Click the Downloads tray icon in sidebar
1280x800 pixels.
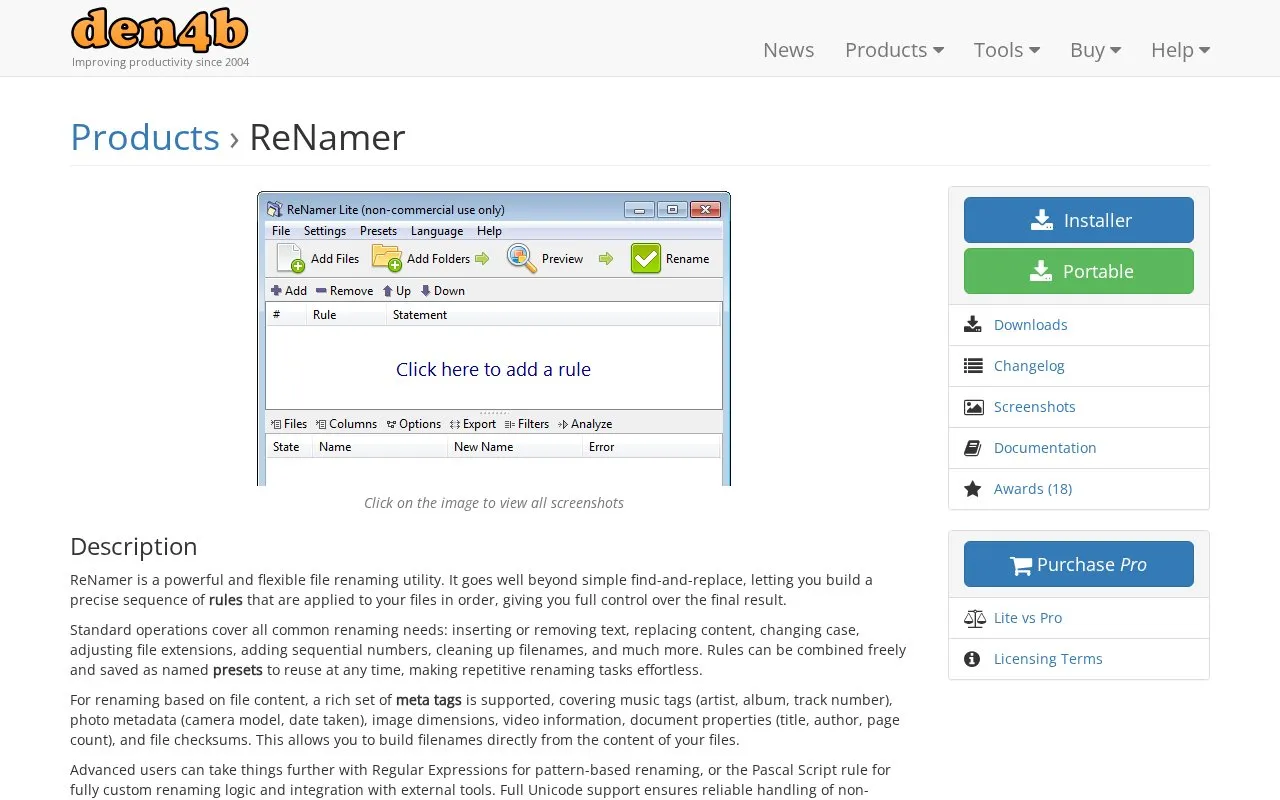point(973,325)
